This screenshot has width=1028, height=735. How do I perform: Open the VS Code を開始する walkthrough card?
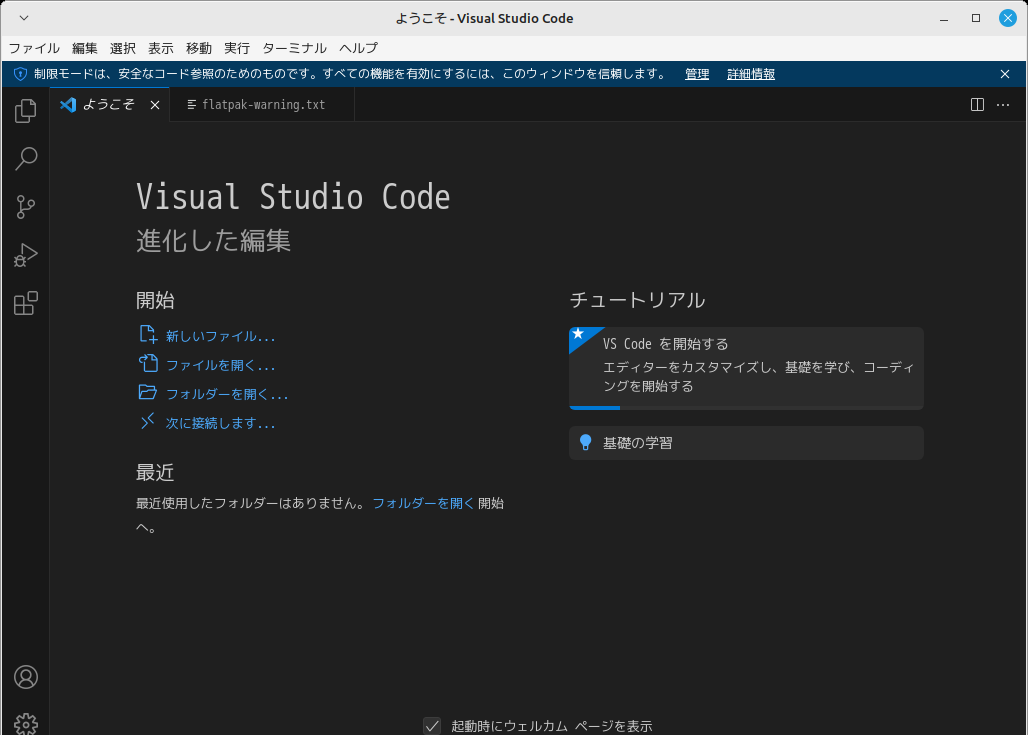coord(746,368)
